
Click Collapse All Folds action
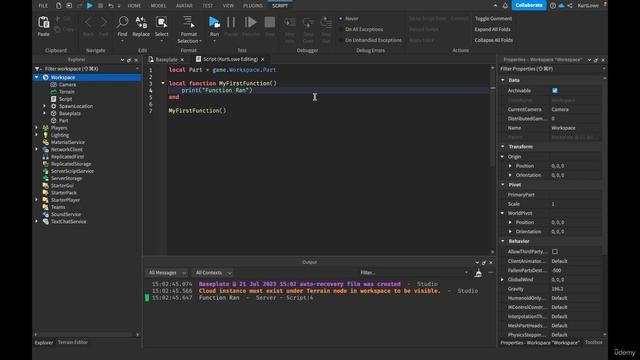coord(493,40)
